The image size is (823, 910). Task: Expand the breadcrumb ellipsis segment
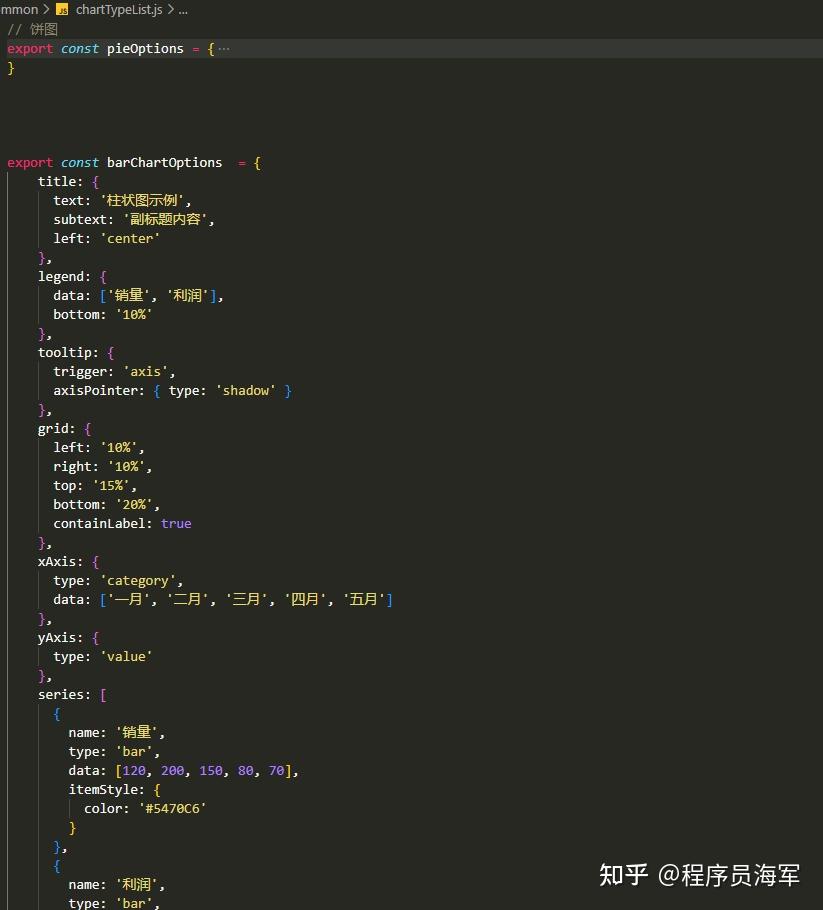[x=183, y=10]
